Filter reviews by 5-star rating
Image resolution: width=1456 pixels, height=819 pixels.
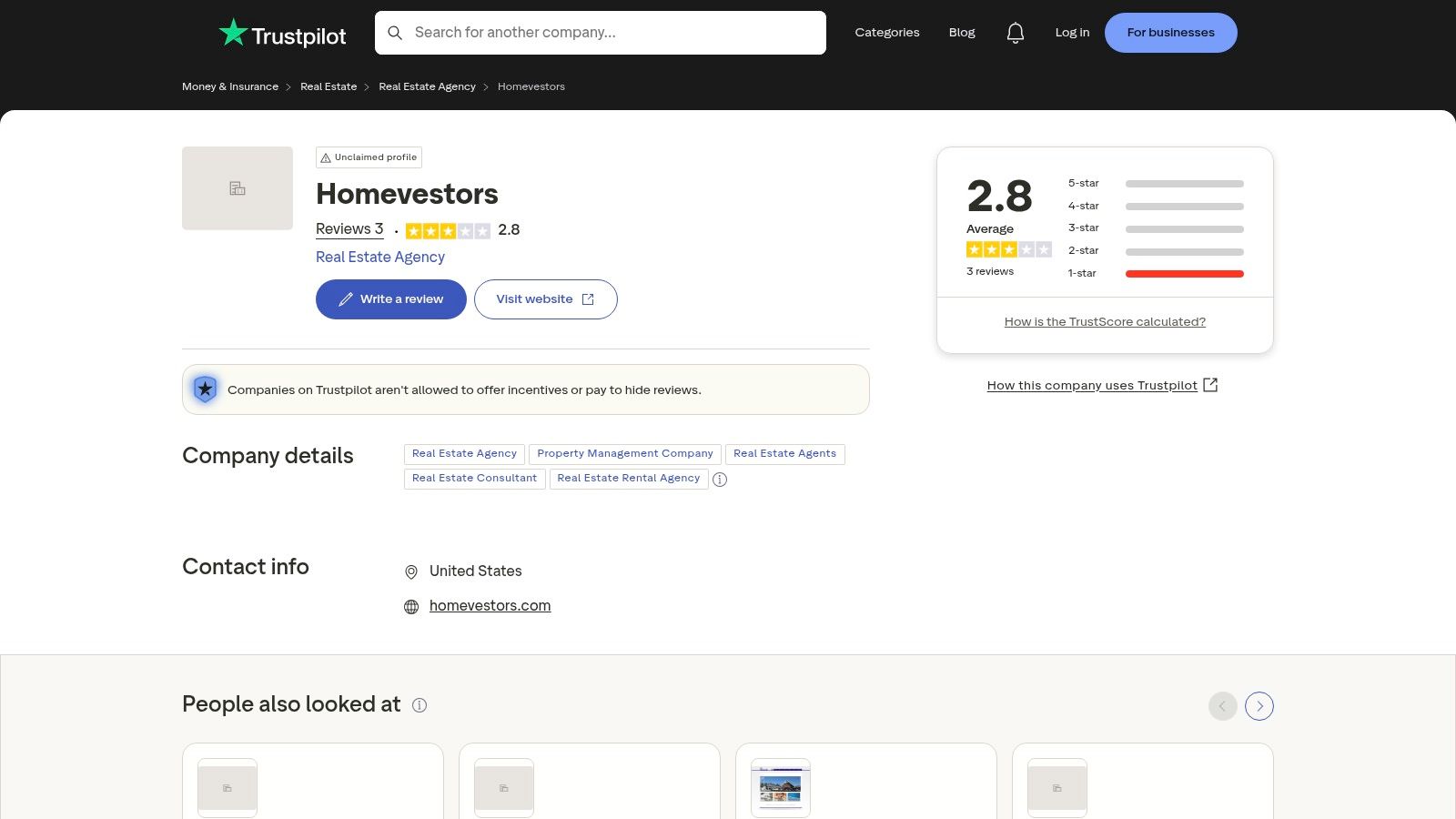1156,184
